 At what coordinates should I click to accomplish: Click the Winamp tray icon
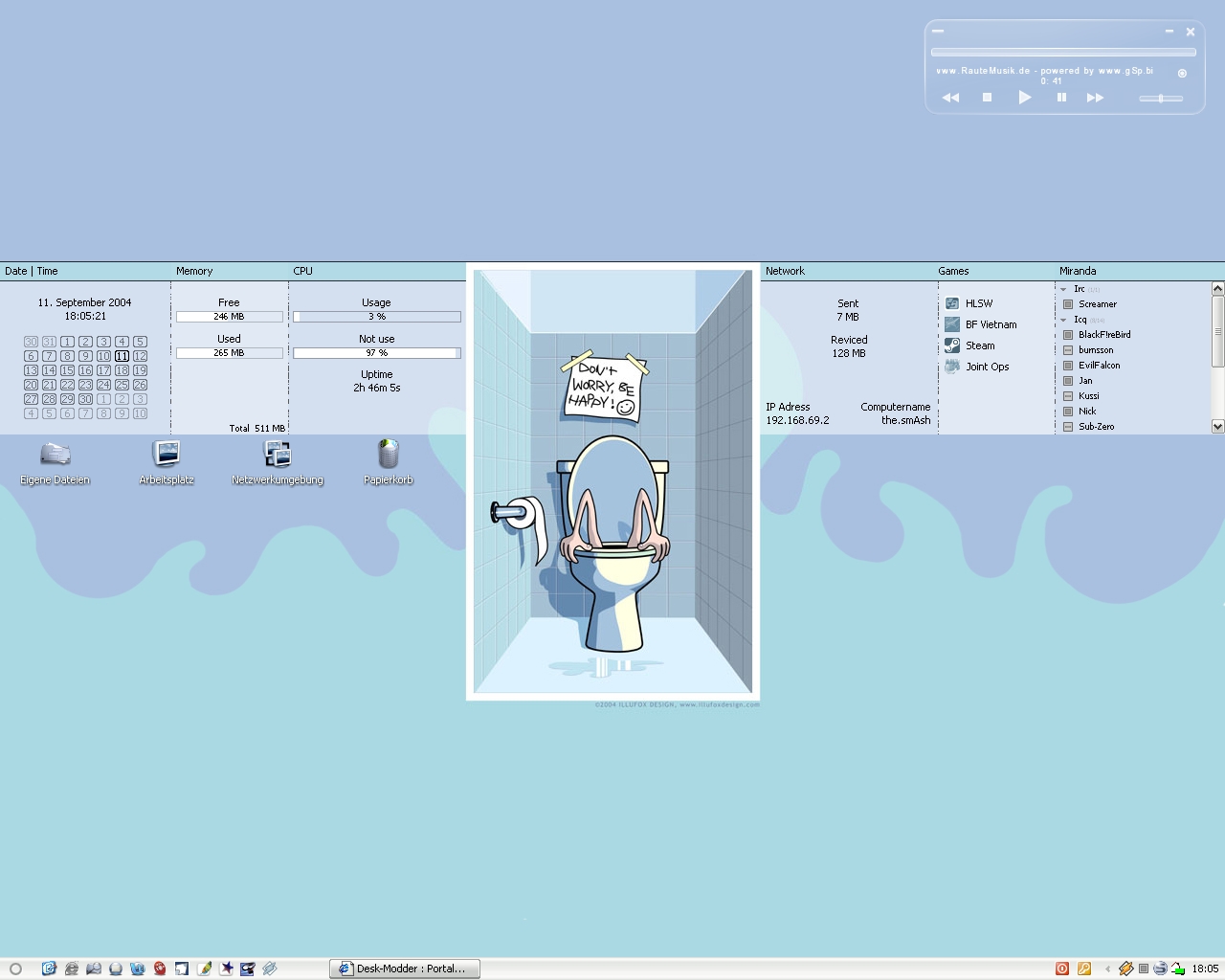1126,969
